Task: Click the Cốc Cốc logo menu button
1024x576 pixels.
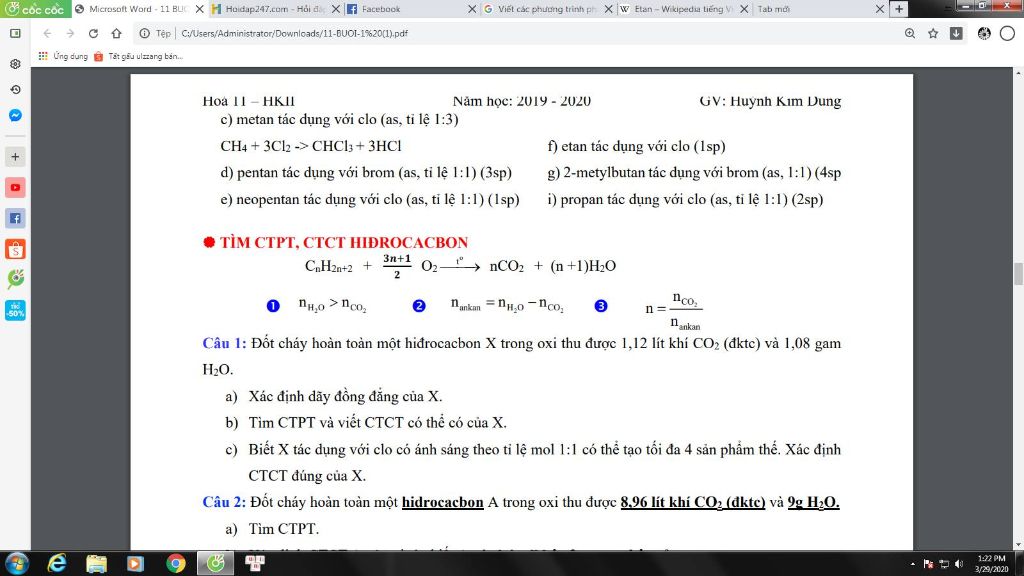Action: [35, 8]
